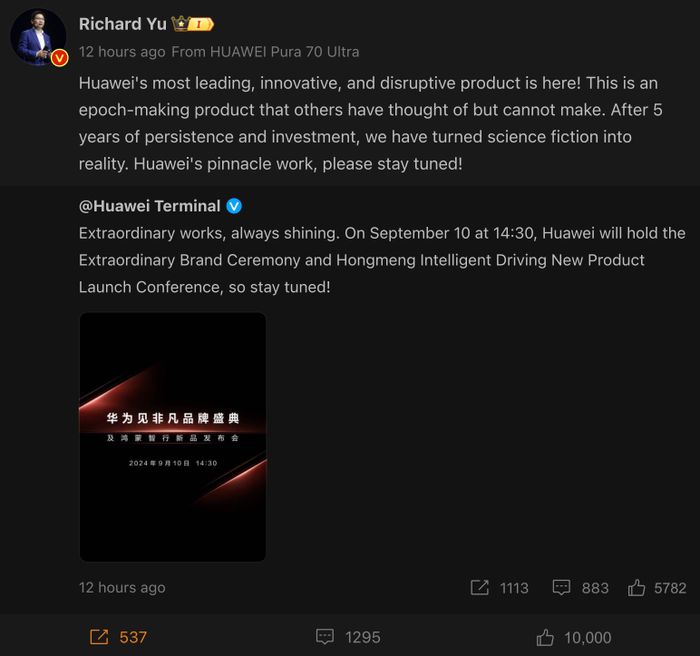Click the repost icon showing 1113

[479, 588]
